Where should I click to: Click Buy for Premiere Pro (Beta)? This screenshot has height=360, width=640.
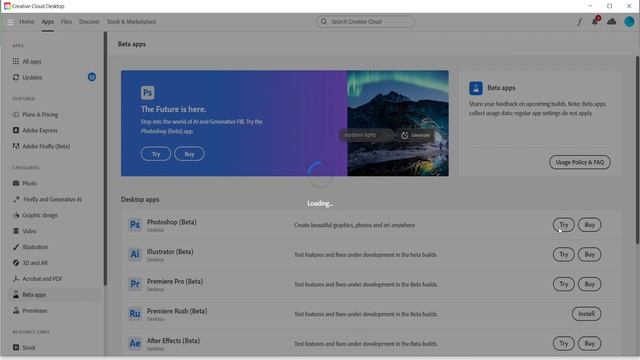pyautogui.click(x=590, y=284)
